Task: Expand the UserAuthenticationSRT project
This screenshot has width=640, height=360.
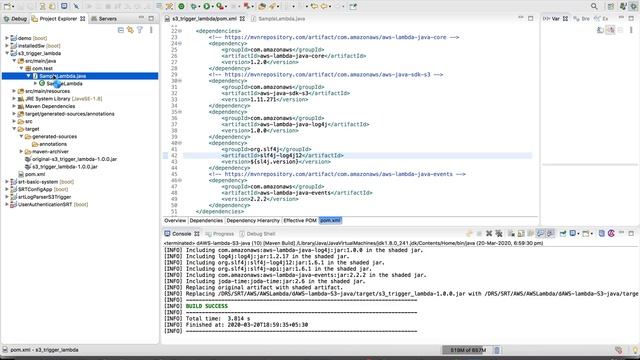Action: coord(7,204)
